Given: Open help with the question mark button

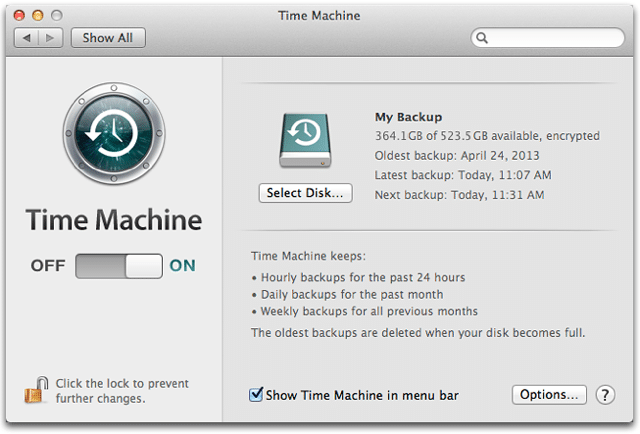Looking at the screenshot, I should pyautogui.click(x=605, y=395).
